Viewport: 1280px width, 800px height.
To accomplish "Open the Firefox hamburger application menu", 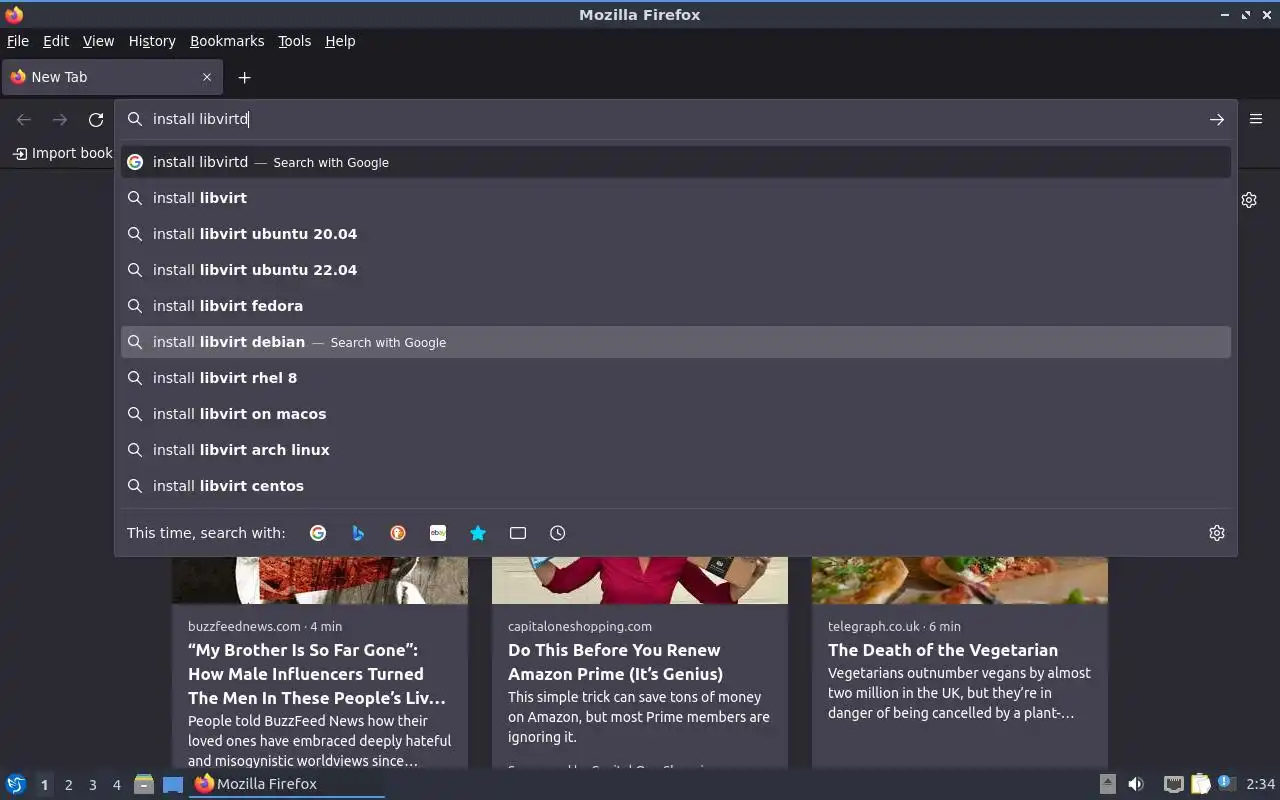I will click(x=1256, y=119).
